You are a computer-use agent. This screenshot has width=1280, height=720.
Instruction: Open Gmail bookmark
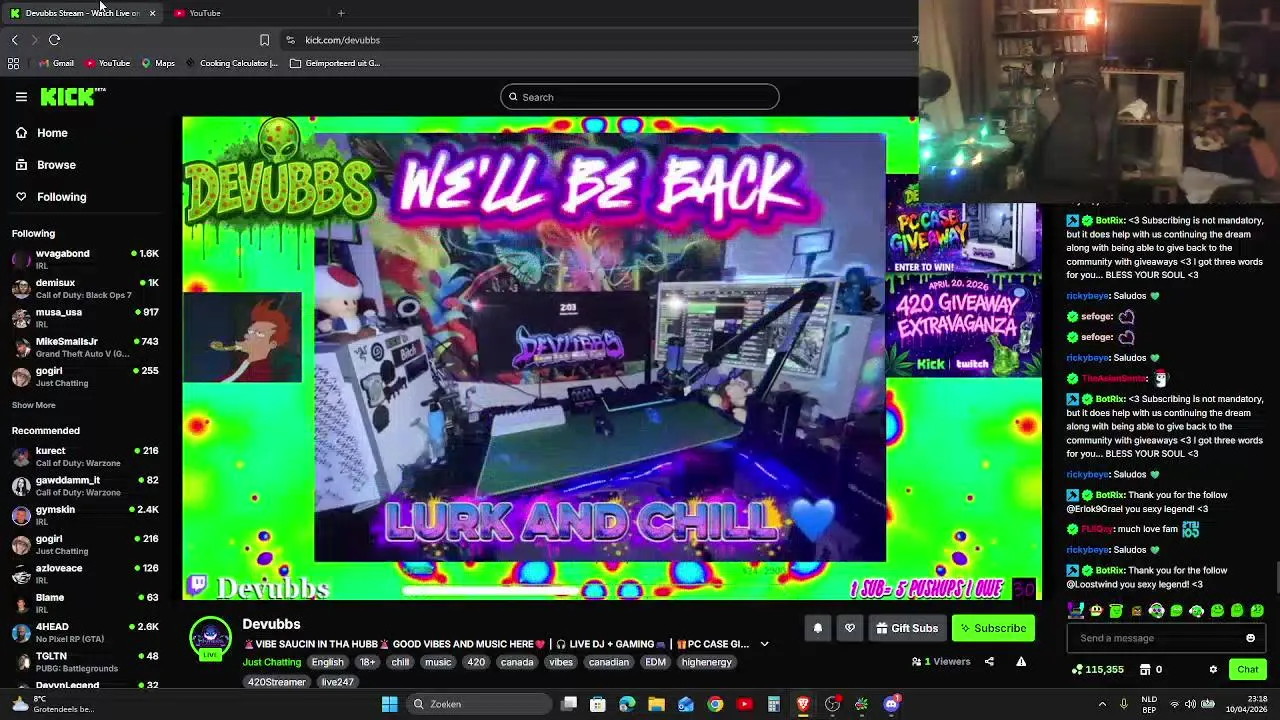point(56,63)
